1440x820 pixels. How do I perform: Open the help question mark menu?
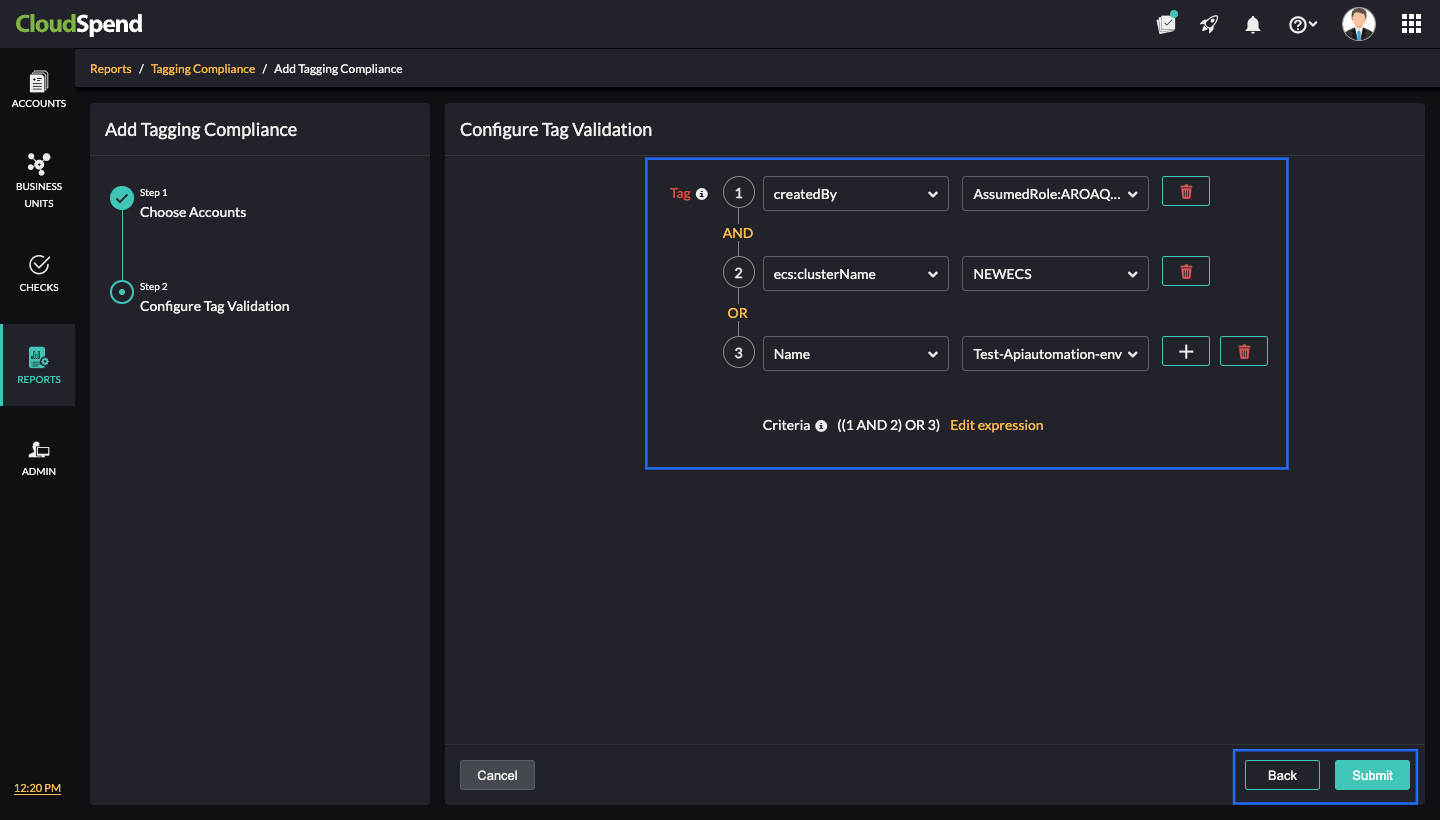click(1302, 25)
